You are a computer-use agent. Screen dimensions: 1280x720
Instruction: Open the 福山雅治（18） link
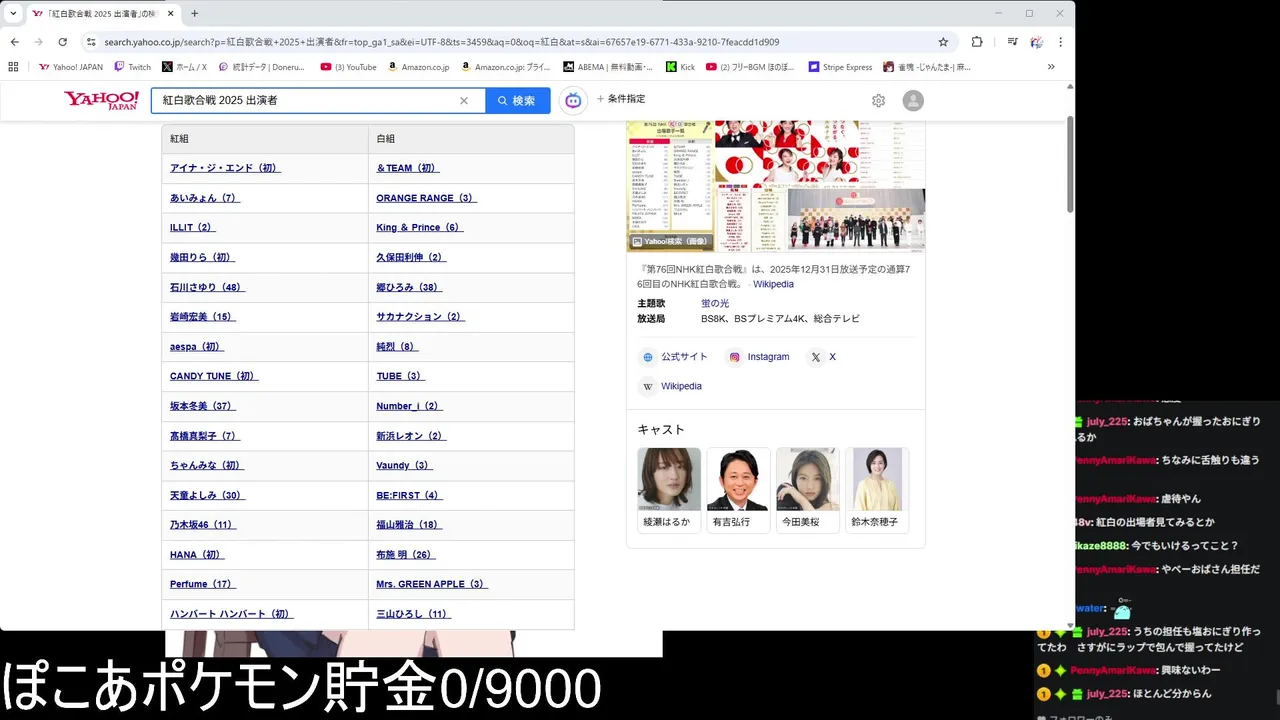point(409,525)
